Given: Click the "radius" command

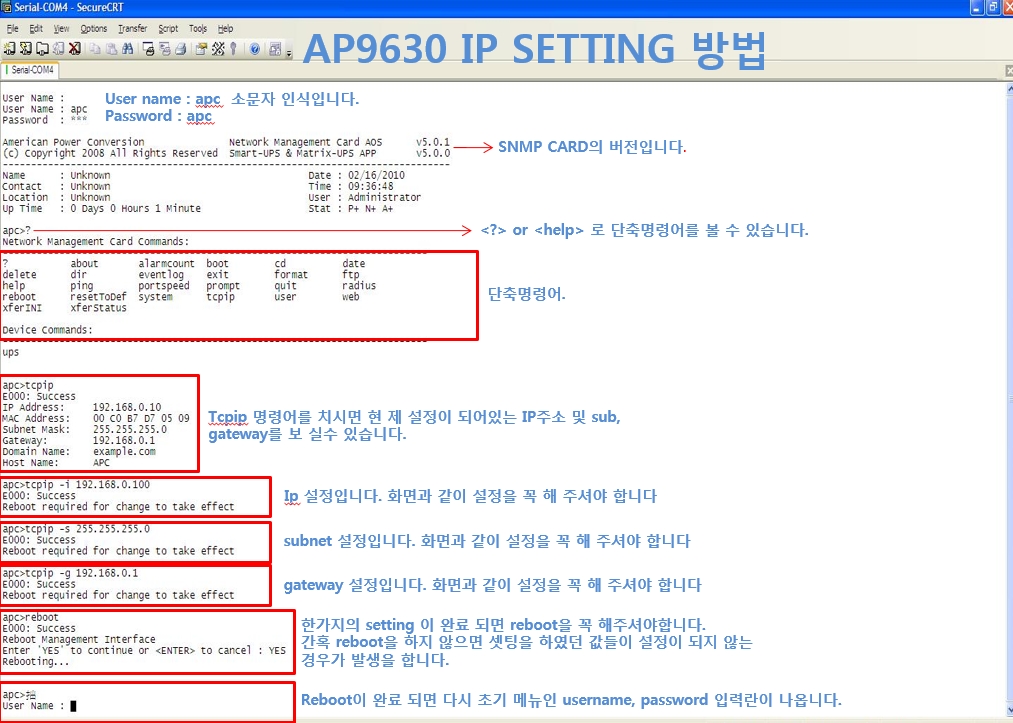Looking at the screenshot, I should (359, 286).
